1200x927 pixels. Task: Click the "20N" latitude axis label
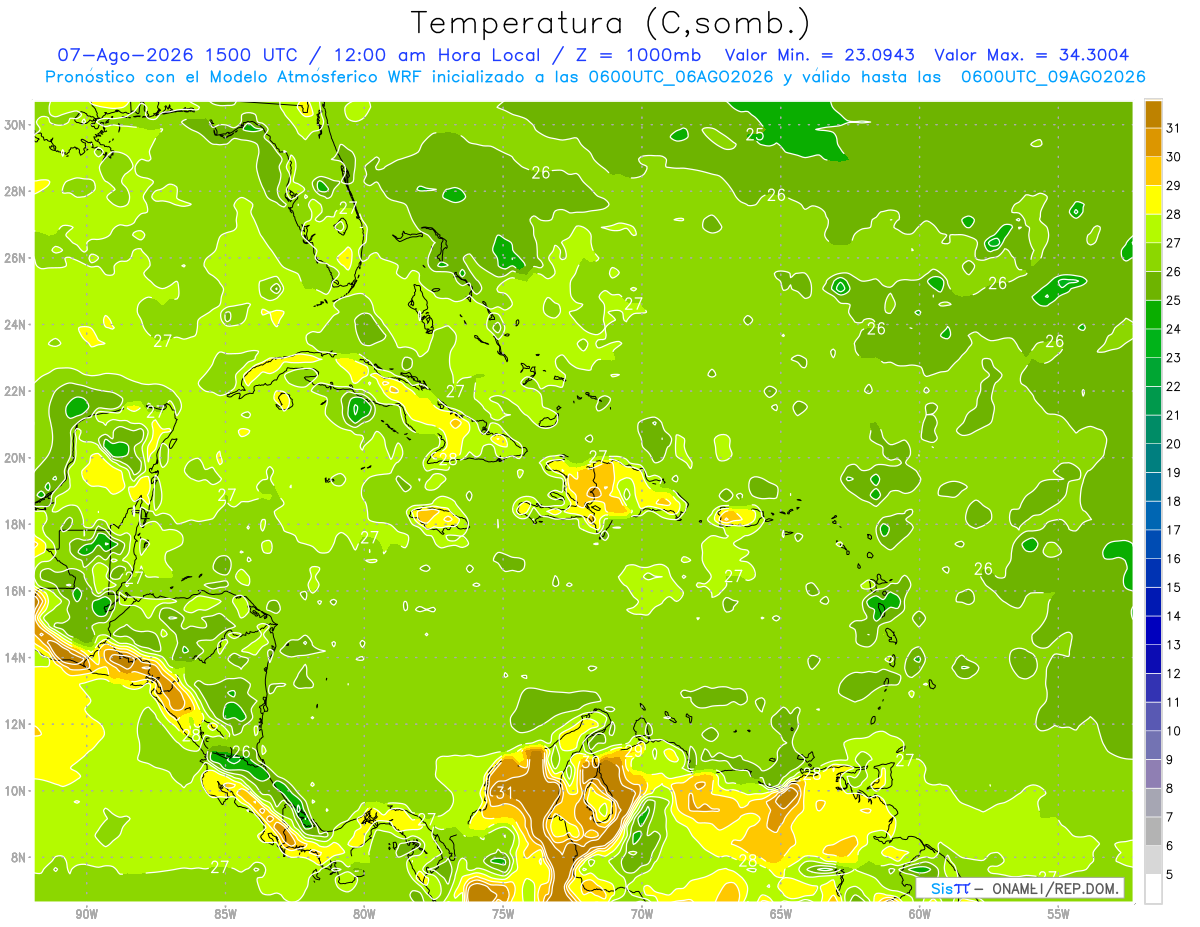coord(17,458)
